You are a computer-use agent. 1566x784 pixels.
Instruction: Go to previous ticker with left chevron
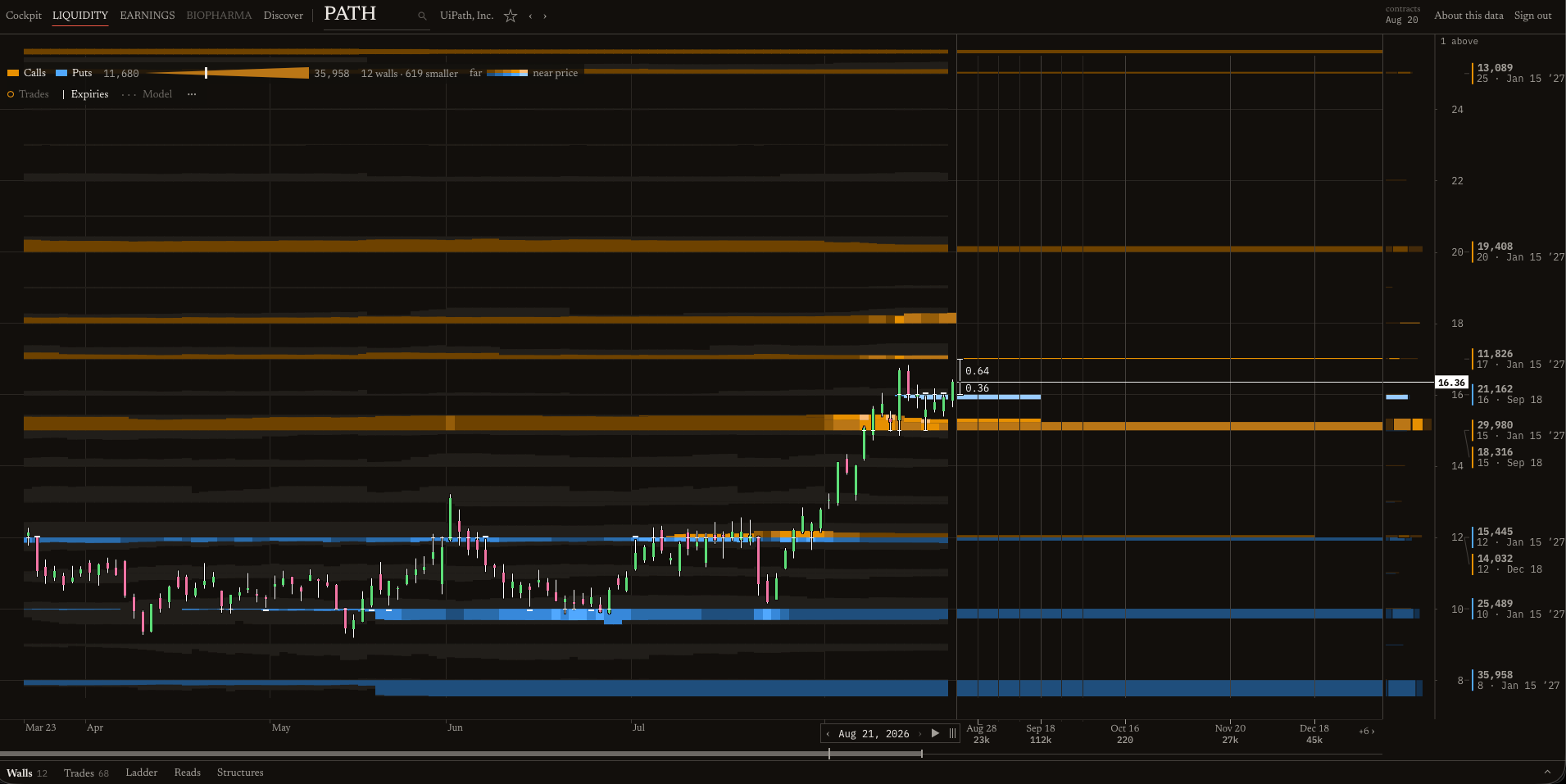530,16
